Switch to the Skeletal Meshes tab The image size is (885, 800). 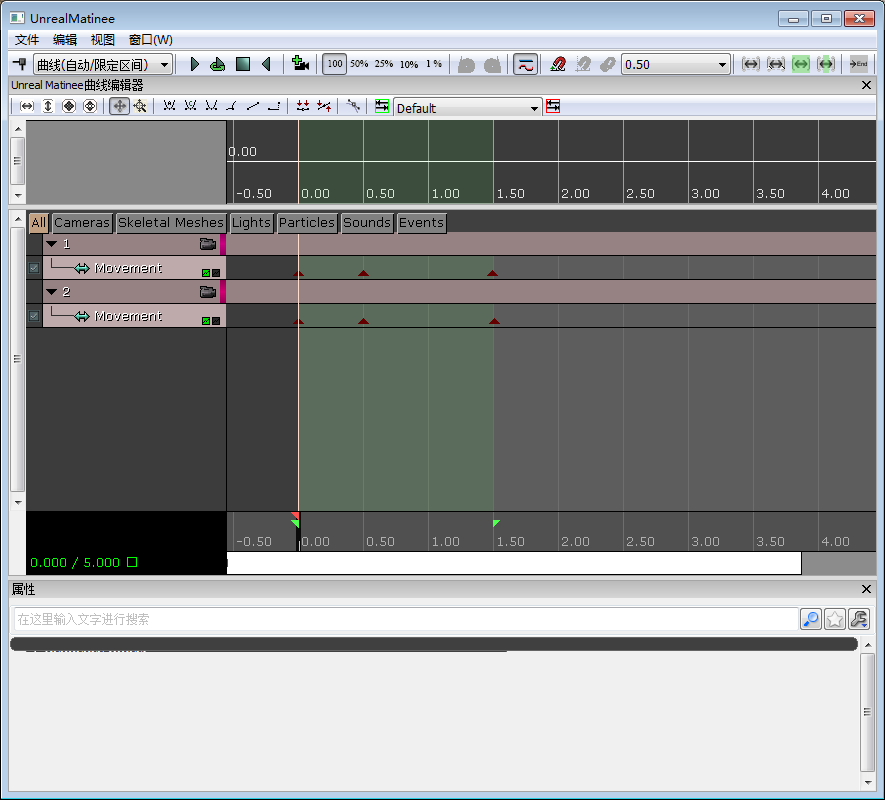pyautogui.click(x=171, y=222)
